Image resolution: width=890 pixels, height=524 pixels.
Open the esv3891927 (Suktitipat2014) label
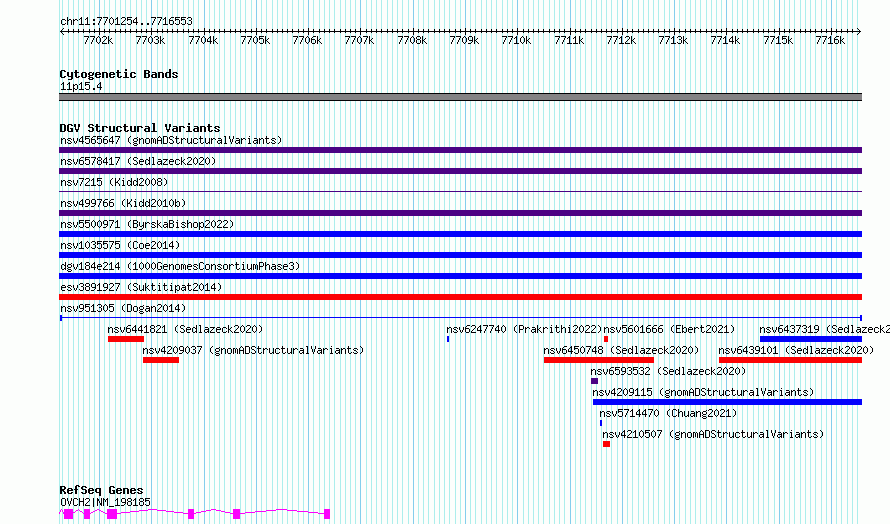coord(141,287)
